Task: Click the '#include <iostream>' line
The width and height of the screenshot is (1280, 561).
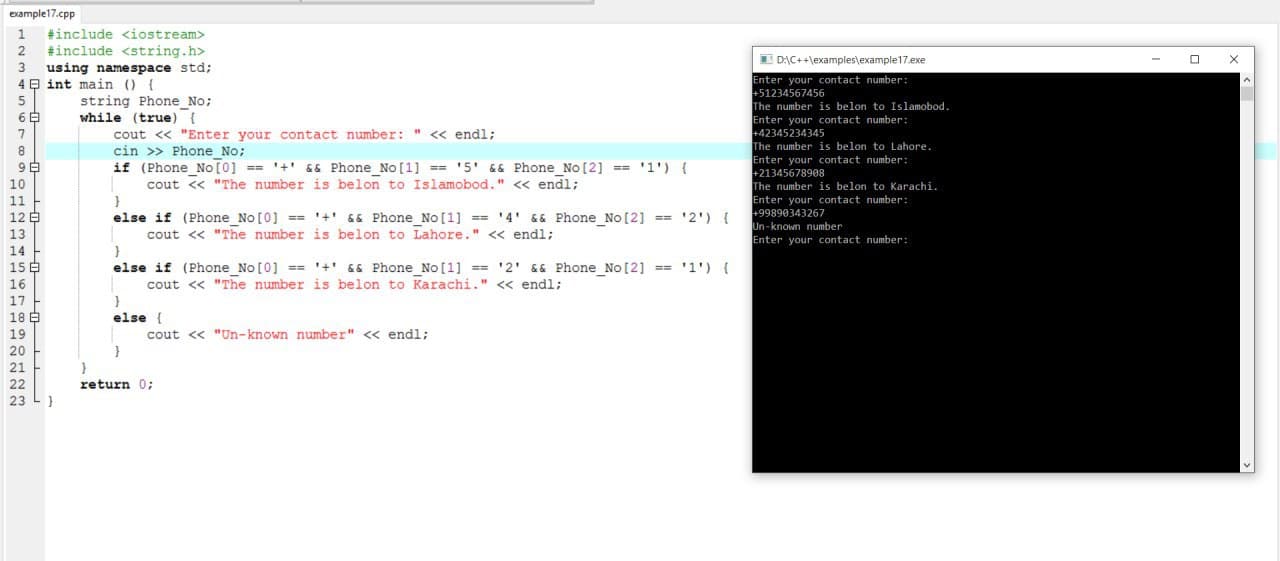Action: pos(125,35)
